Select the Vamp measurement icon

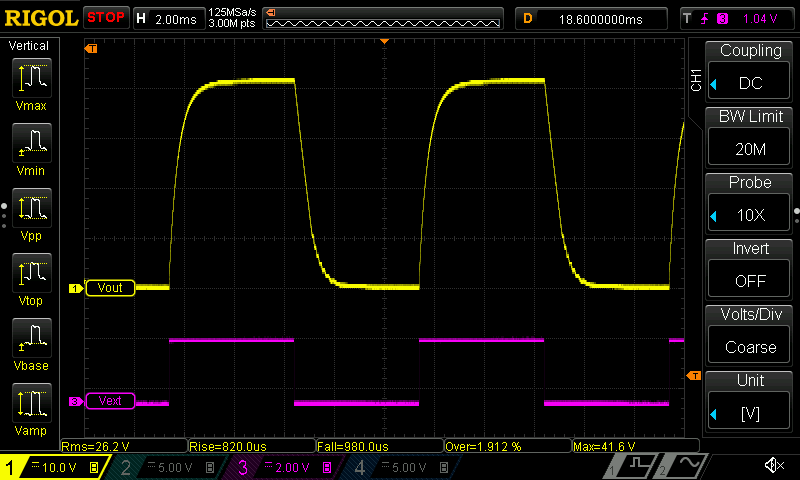(32, 403)
